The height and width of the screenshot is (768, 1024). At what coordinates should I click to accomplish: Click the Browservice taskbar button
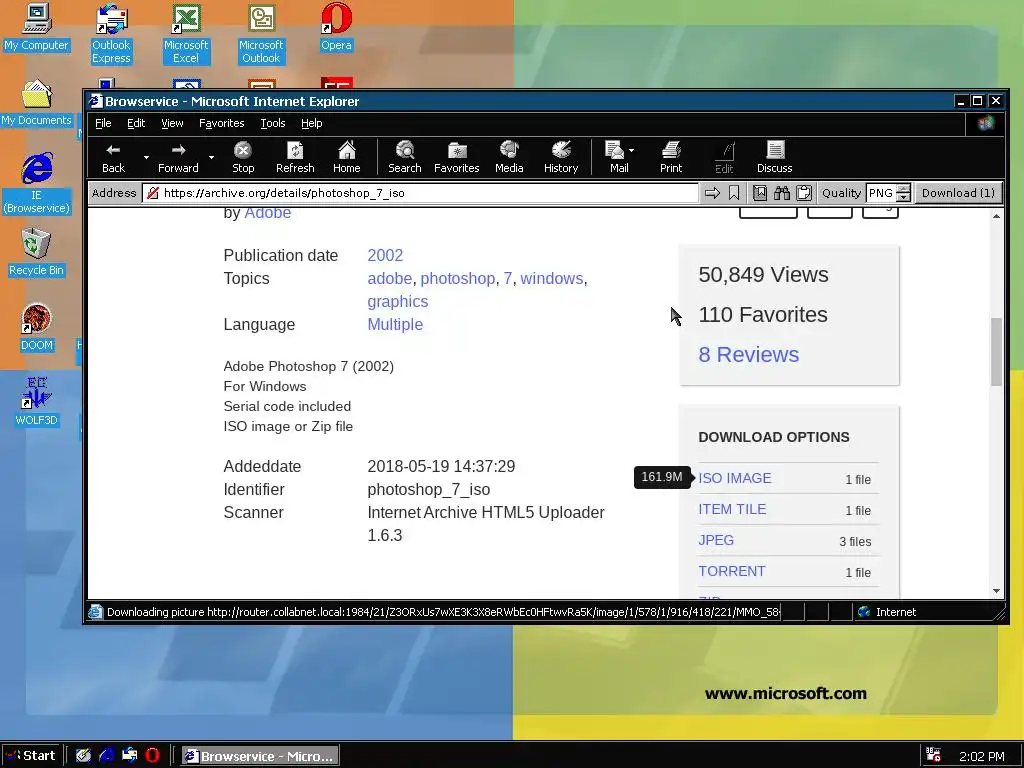coord(260,756)
